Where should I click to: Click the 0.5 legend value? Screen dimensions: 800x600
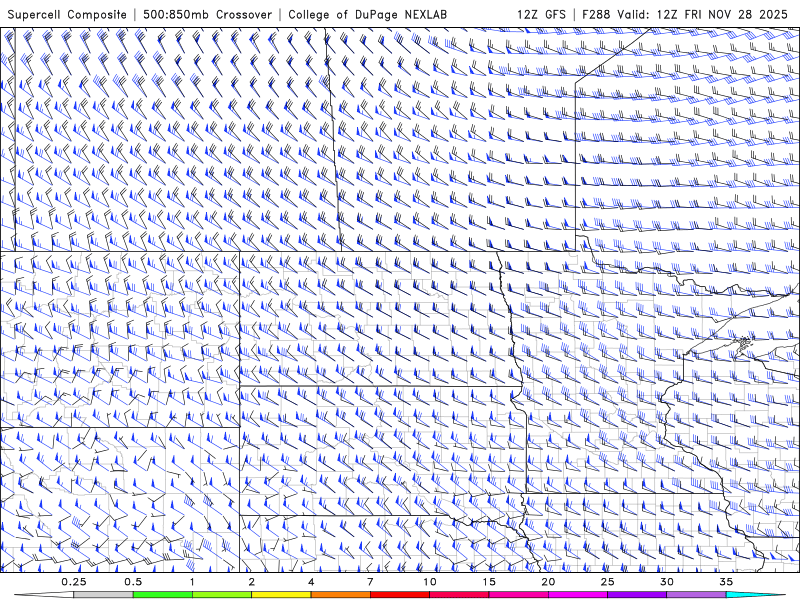(x=133, y=582)
